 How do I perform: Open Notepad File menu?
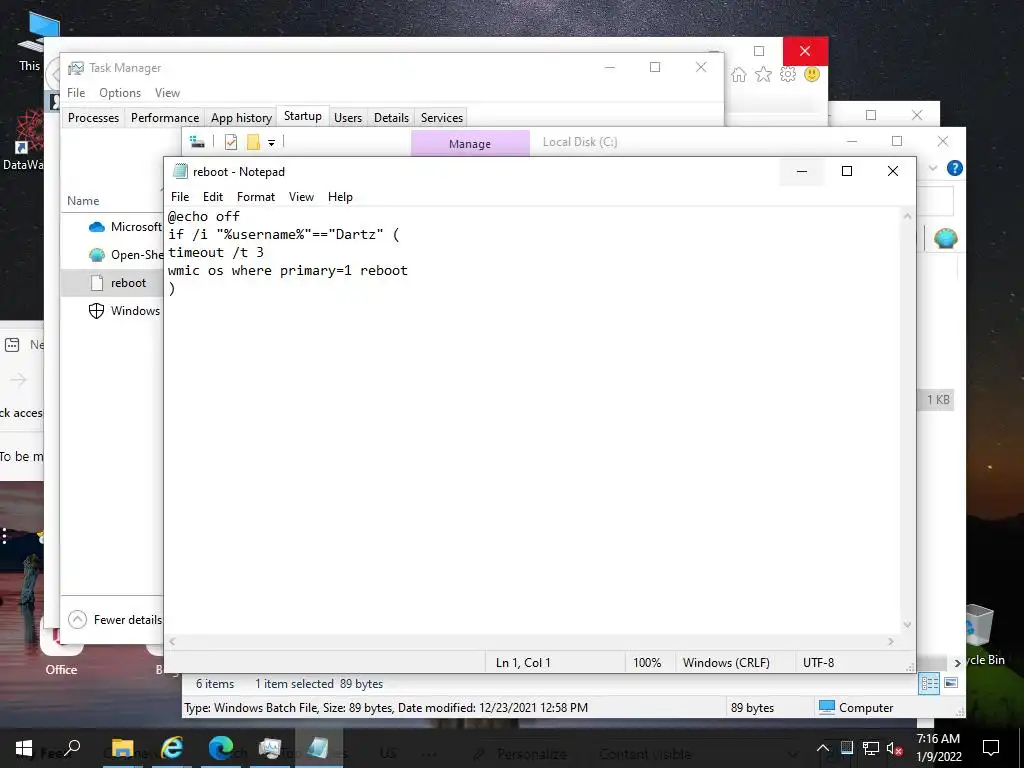coord(180,197)
